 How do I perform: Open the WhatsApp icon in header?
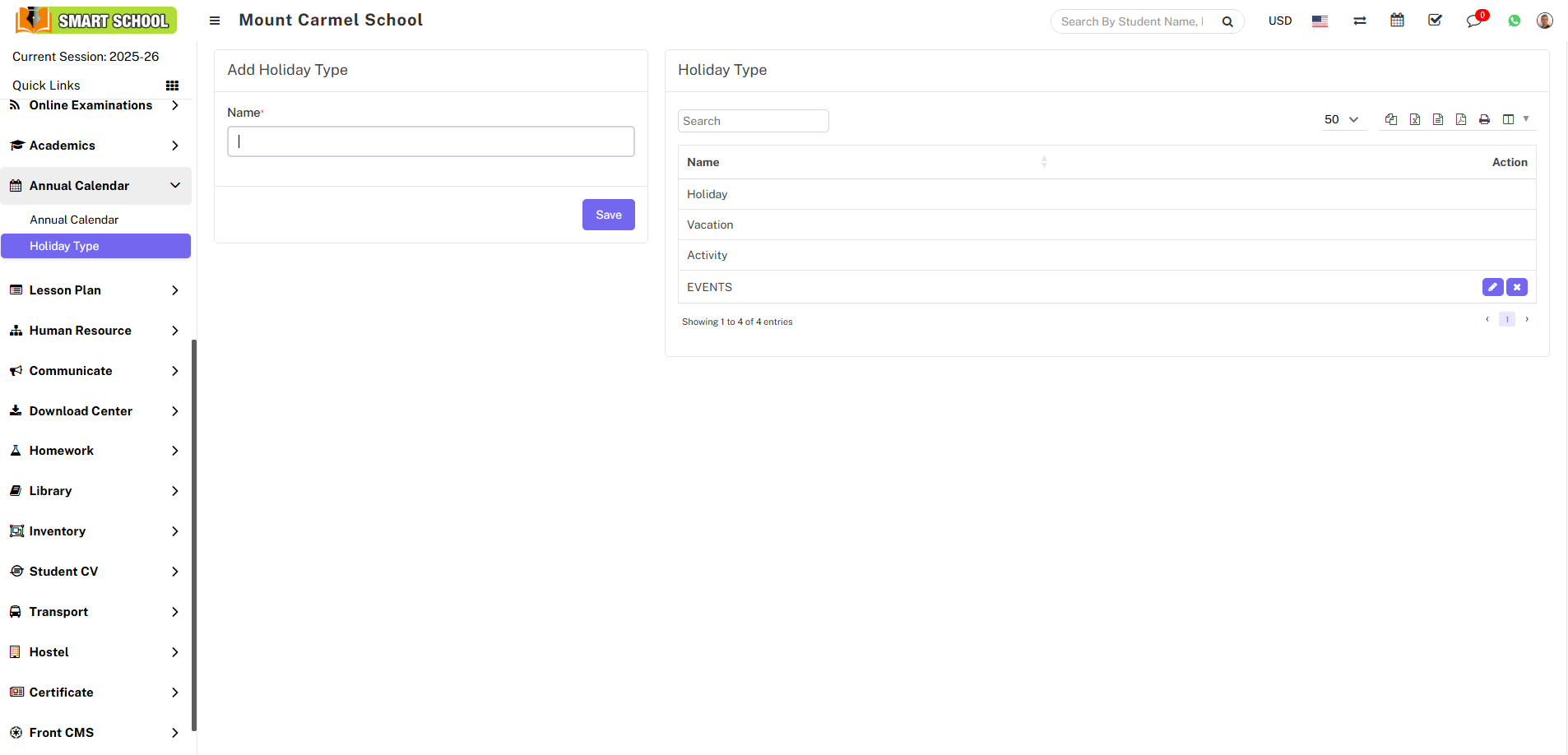coord(1515,21)
